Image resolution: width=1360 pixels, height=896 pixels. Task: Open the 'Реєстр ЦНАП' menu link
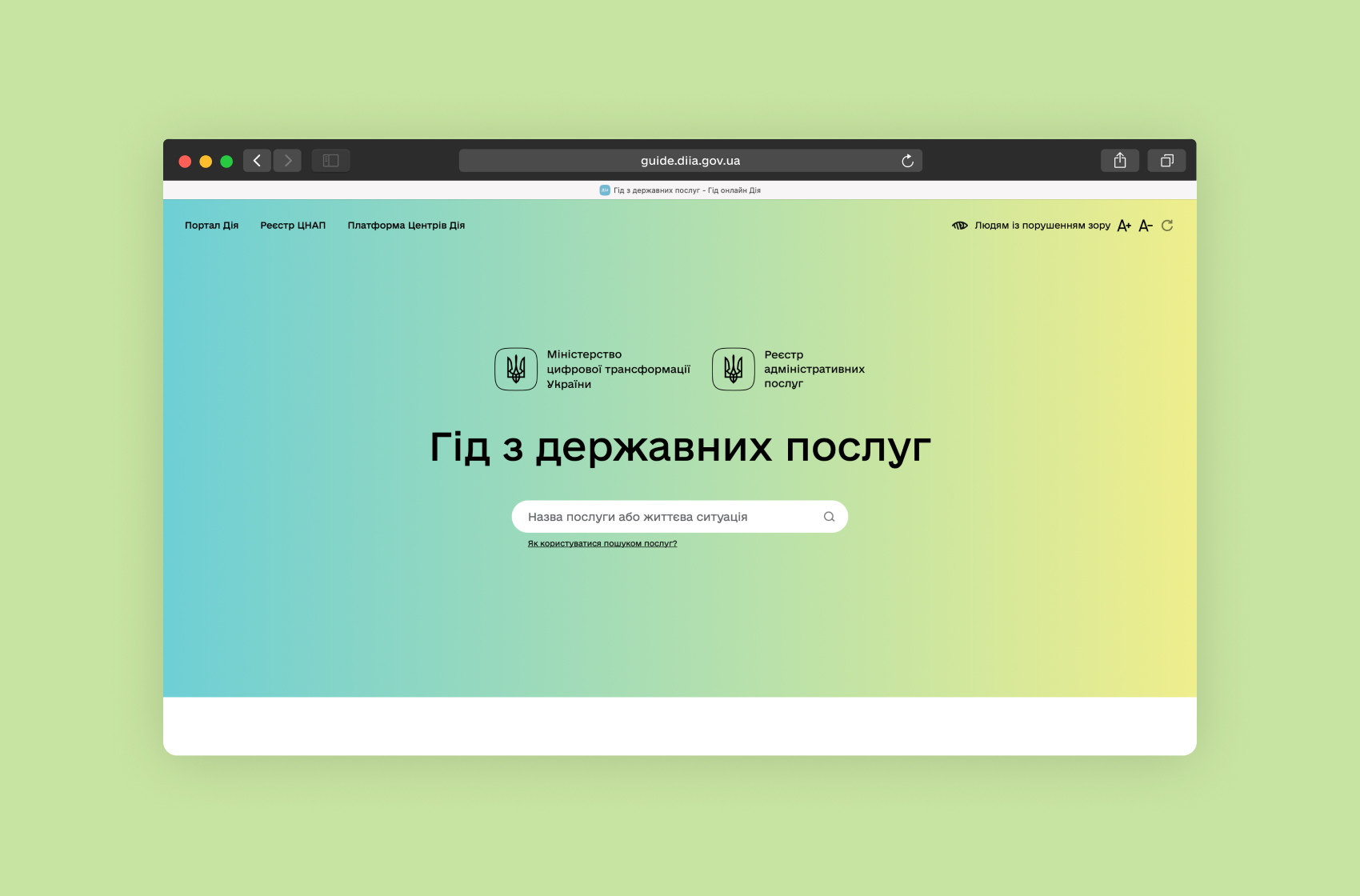293,226
